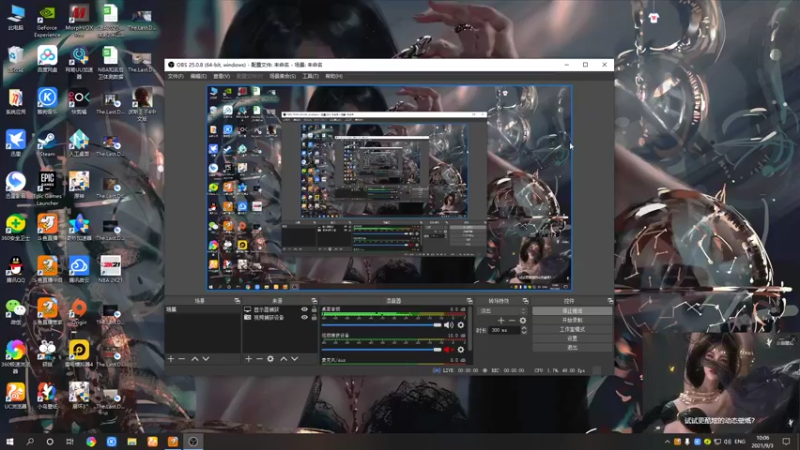Viewport: 800px width, 450px height.
Task: Open GeForce Experience desktop icon
Action: (x=47, y=21)
